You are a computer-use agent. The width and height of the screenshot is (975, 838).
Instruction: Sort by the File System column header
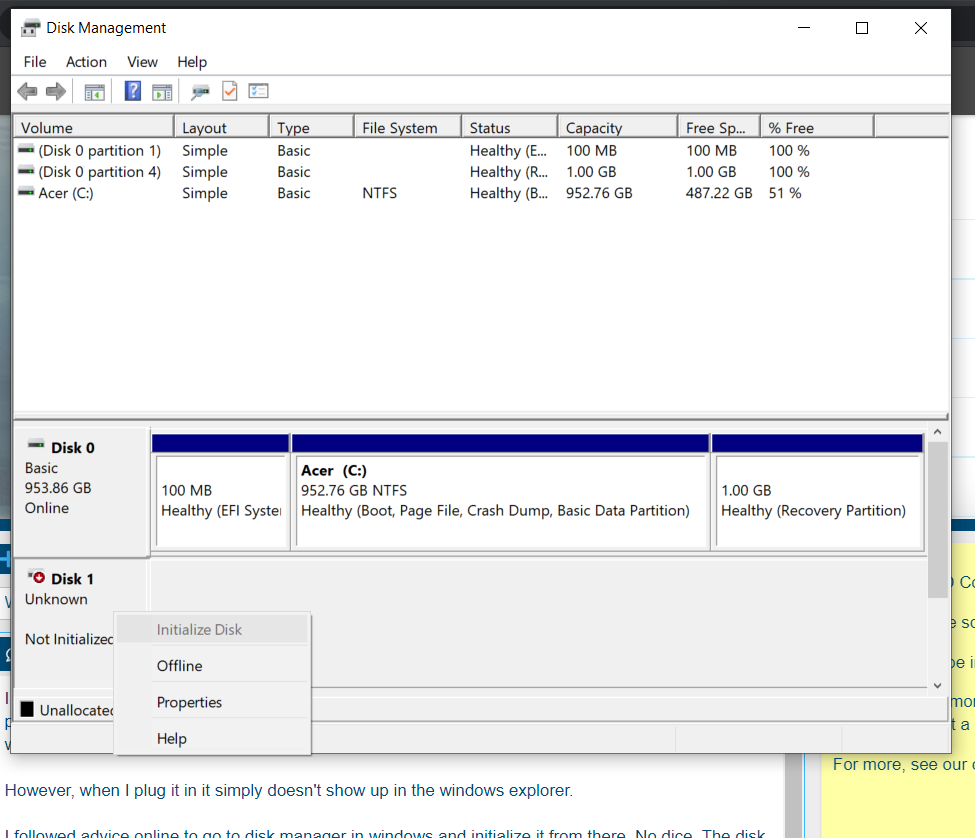pyautogui.click(x=400, y=128)
